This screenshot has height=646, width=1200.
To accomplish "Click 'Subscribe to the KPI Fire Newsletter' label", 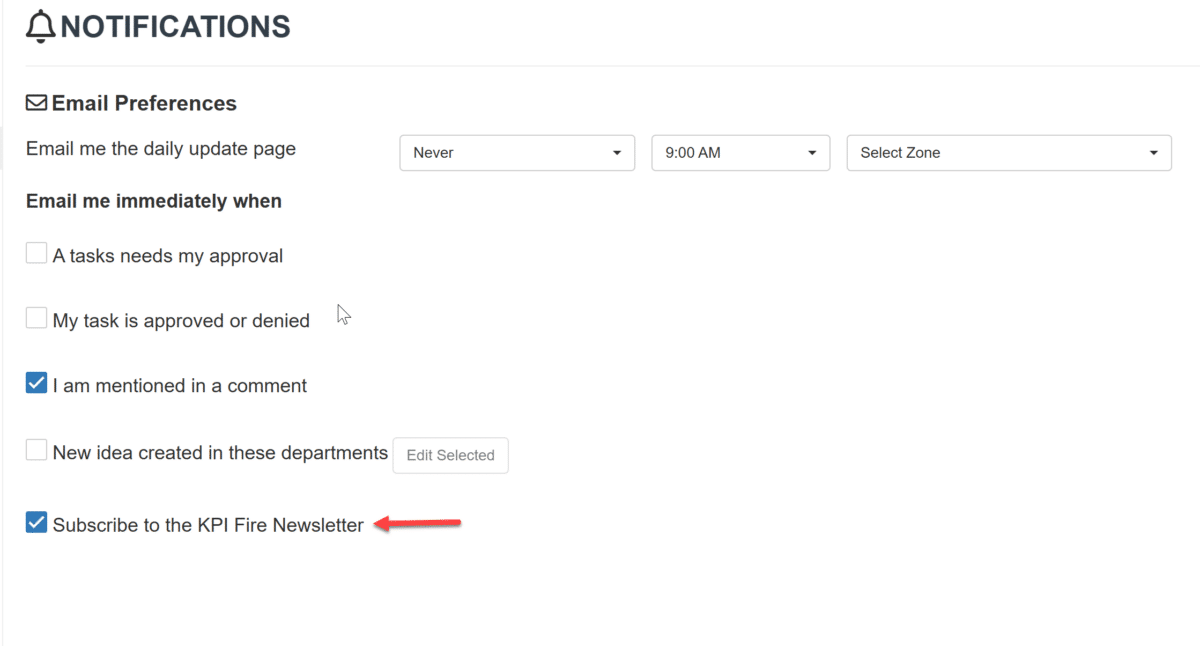I will point(208,525).
